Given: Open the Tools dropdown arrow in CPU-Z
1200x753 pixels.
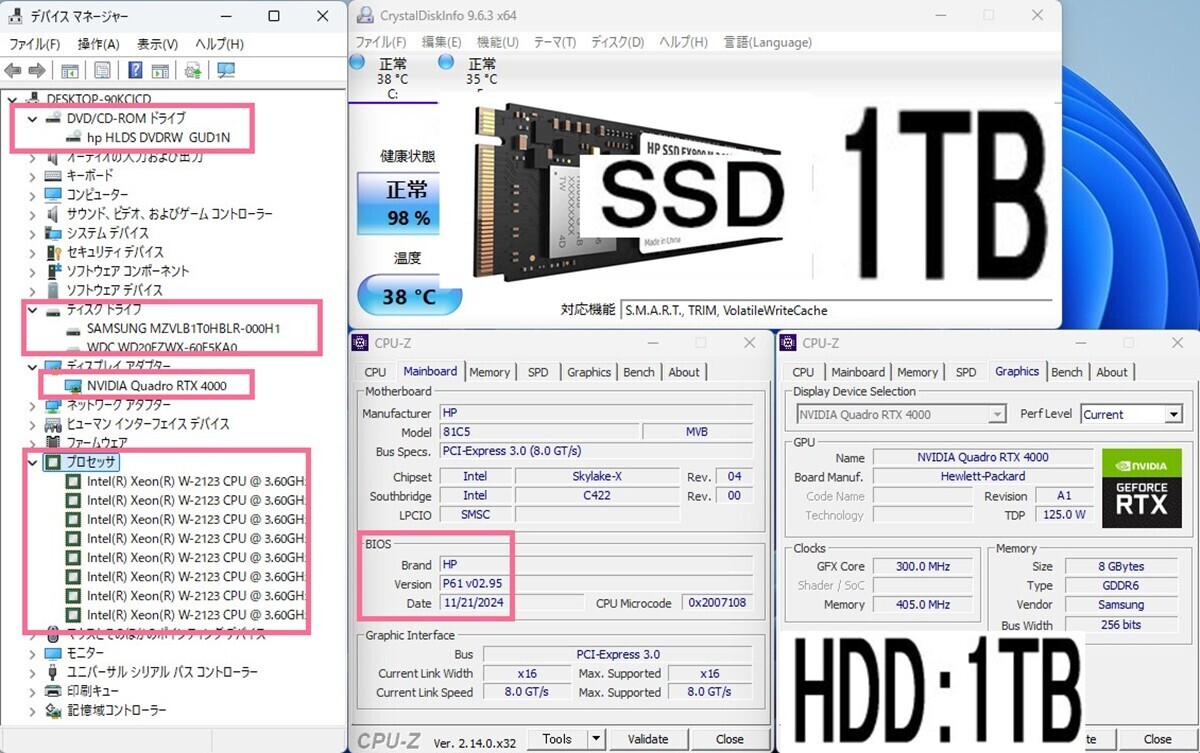Looking at the screenshot, I should tap(596, 739).
